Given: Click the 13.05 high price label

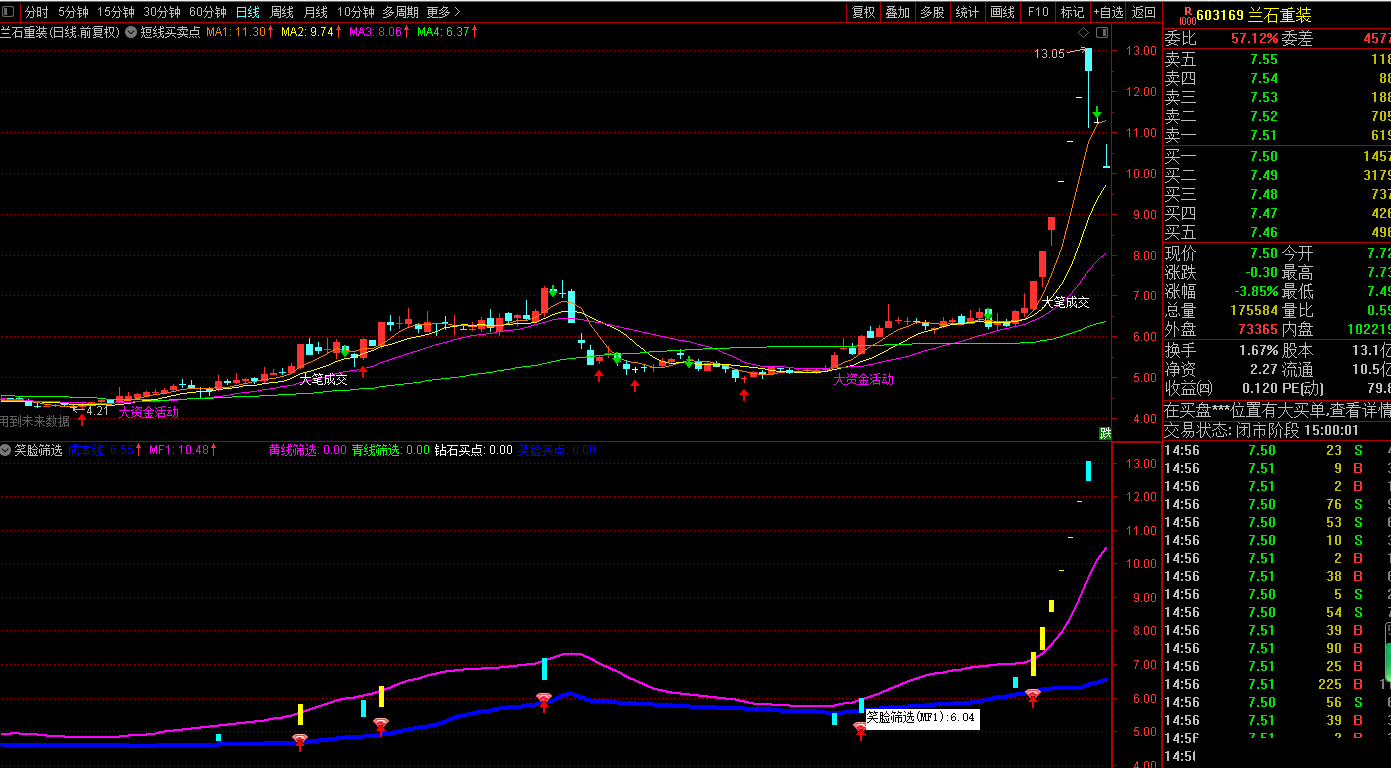Looking at the screenshot, I should click(x=1049, y=54).
